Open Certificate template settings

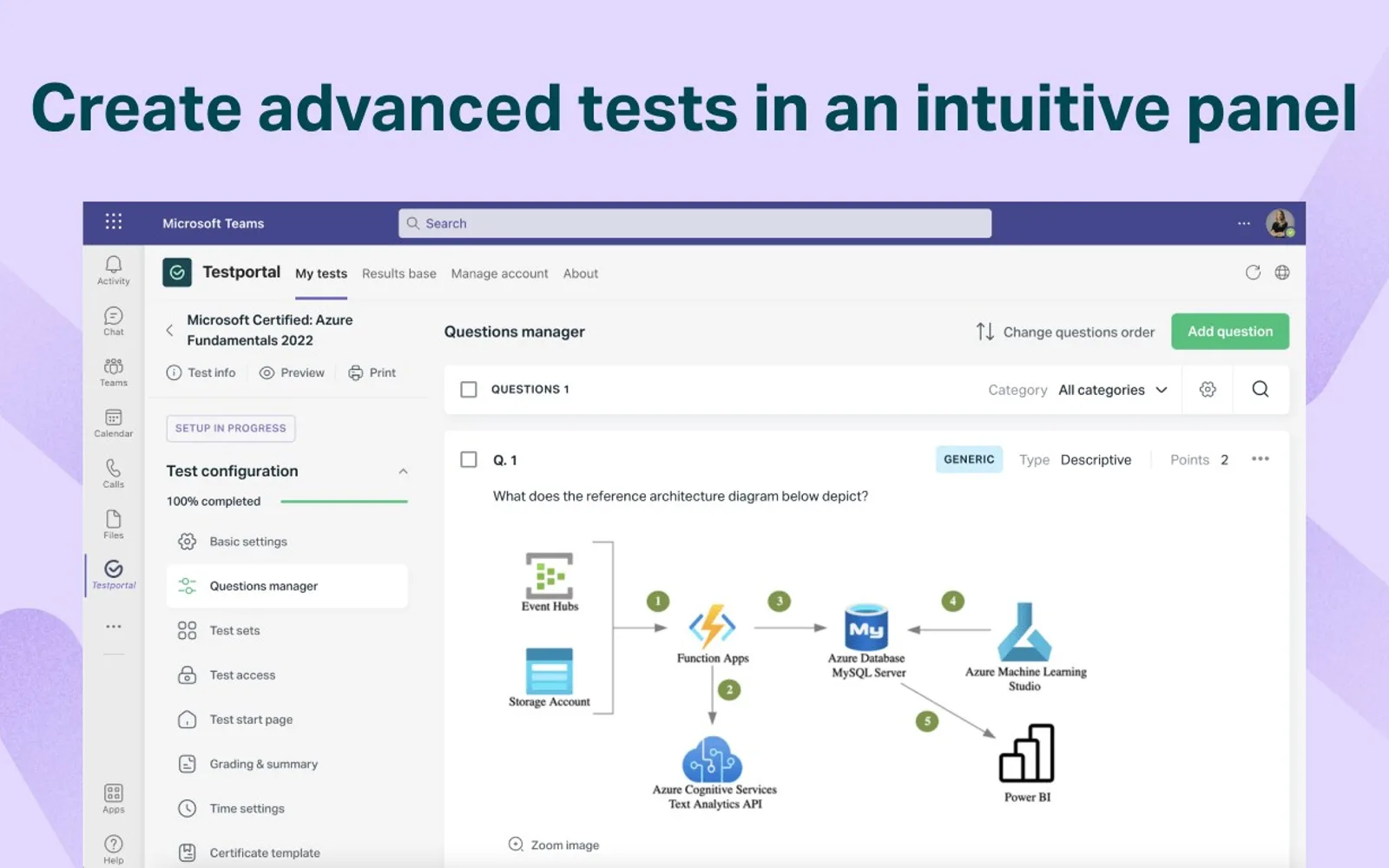286,852
